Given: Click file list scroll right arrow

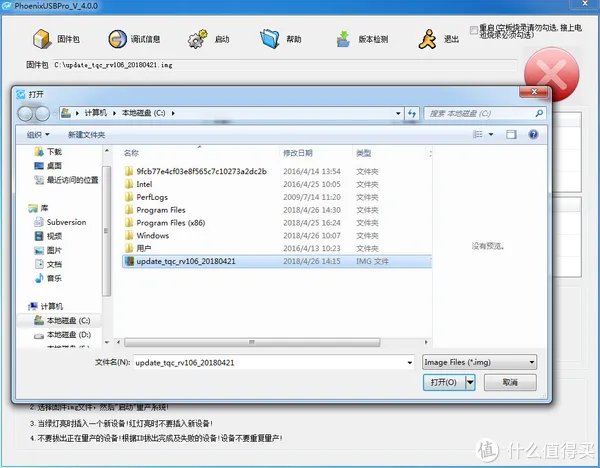Looking at the screenshot, I should [x=426, y=342].
